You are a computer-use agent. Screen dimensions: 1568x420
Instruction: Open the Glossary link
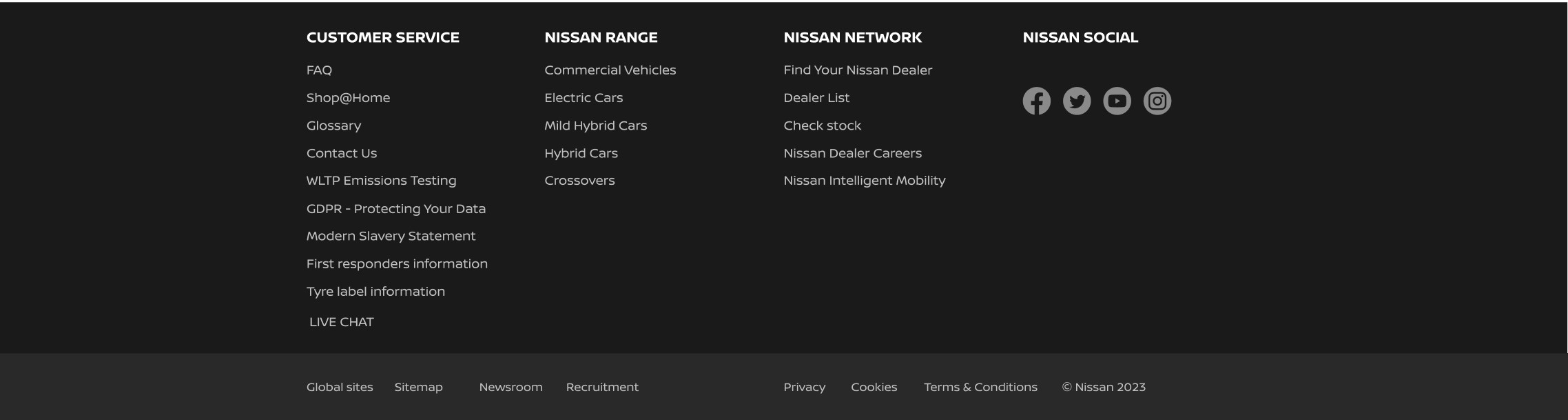coord(333,126)
